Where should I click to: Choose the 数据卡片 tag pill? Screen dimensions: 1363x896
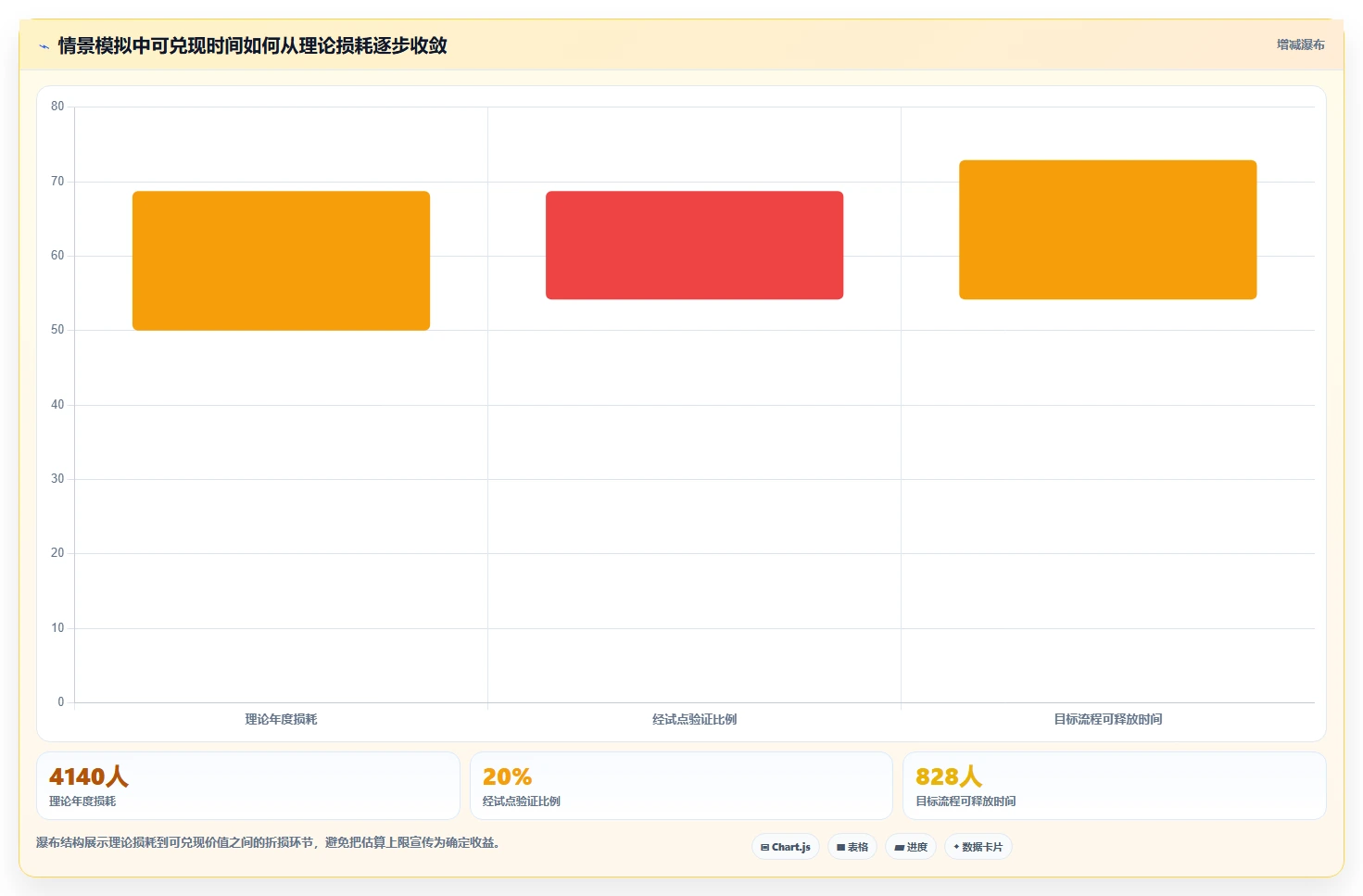pos(978,847)
